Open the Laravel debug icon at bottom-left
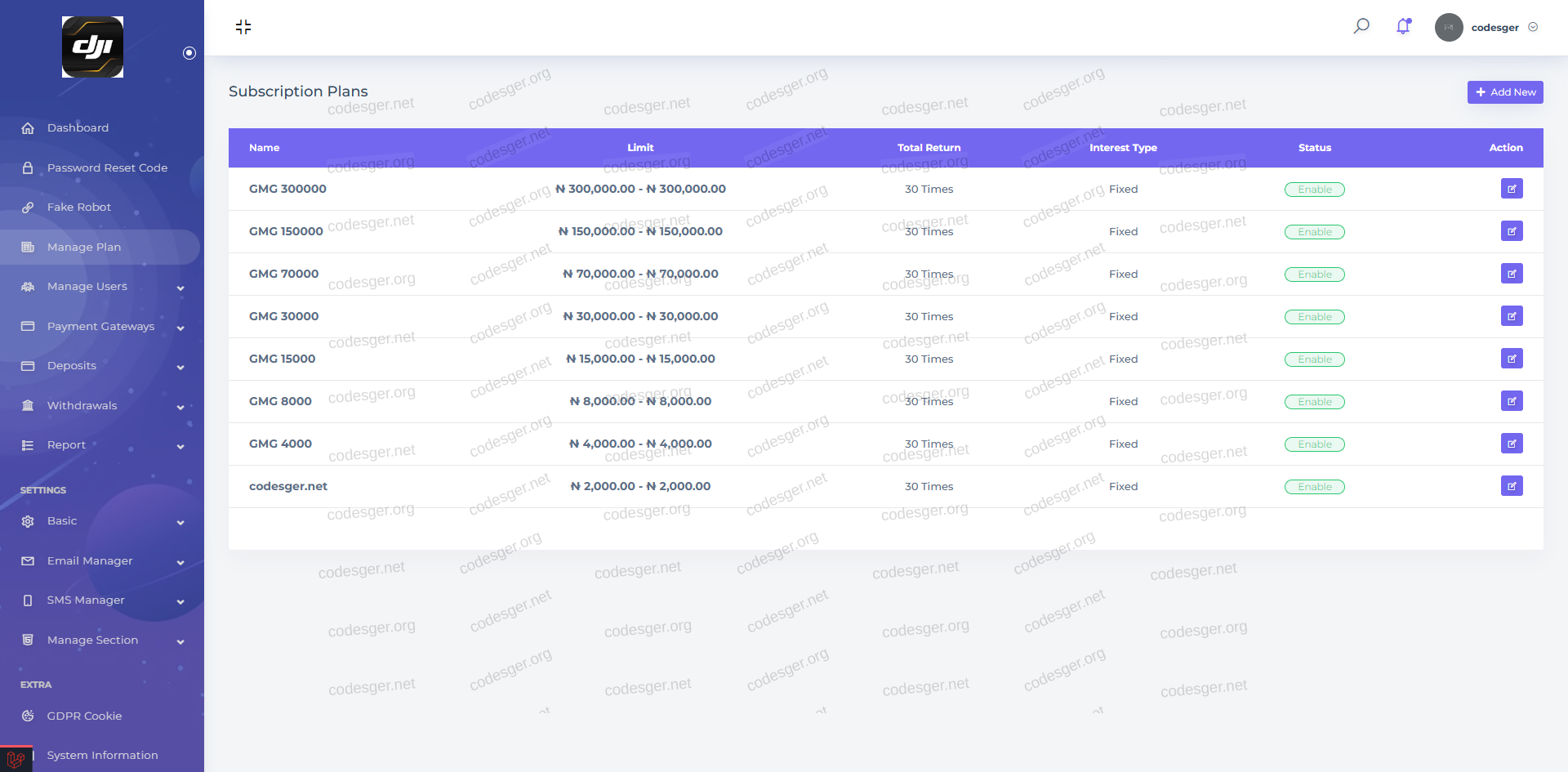This screenshot has width=1568, height=772. coord(16,759)
